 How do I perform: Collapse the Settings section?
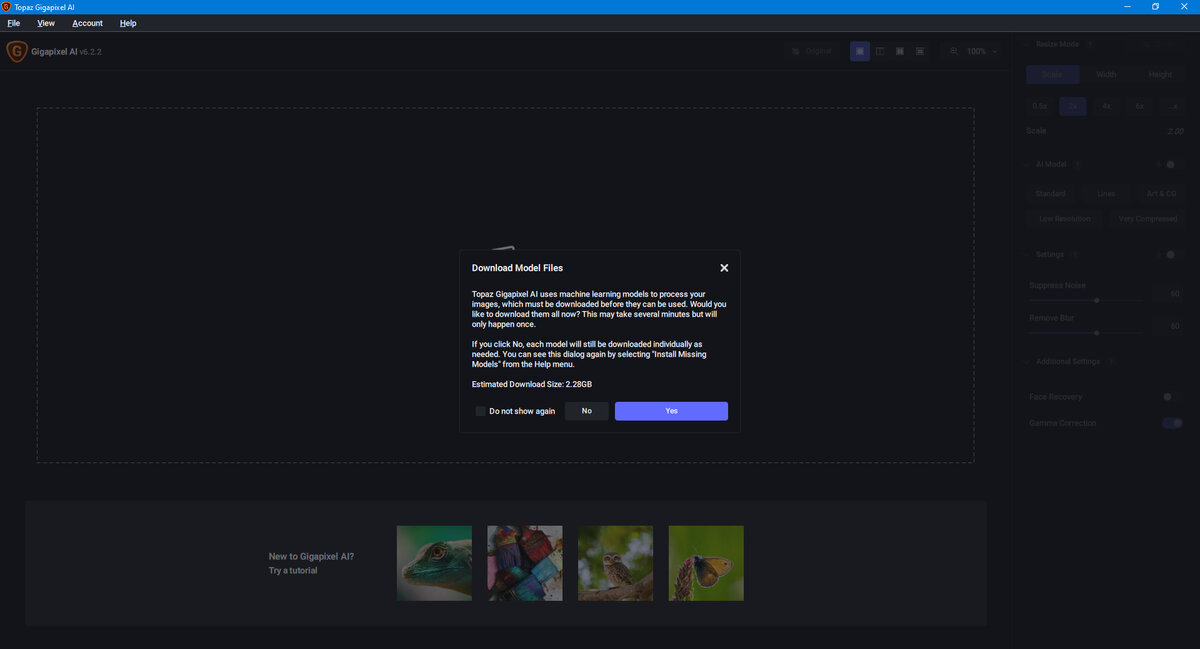click(x=1028, y=254)
